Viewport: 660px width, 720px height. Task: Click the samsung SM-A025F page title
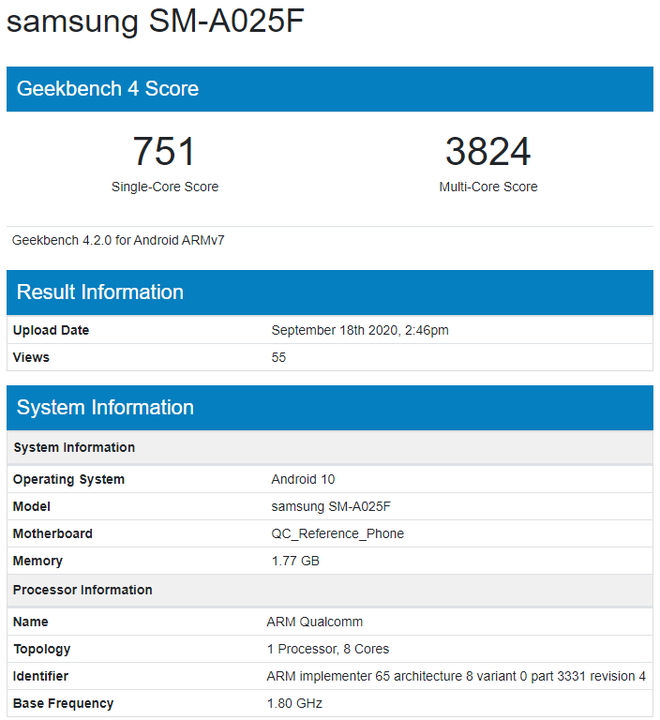(155, 21)
